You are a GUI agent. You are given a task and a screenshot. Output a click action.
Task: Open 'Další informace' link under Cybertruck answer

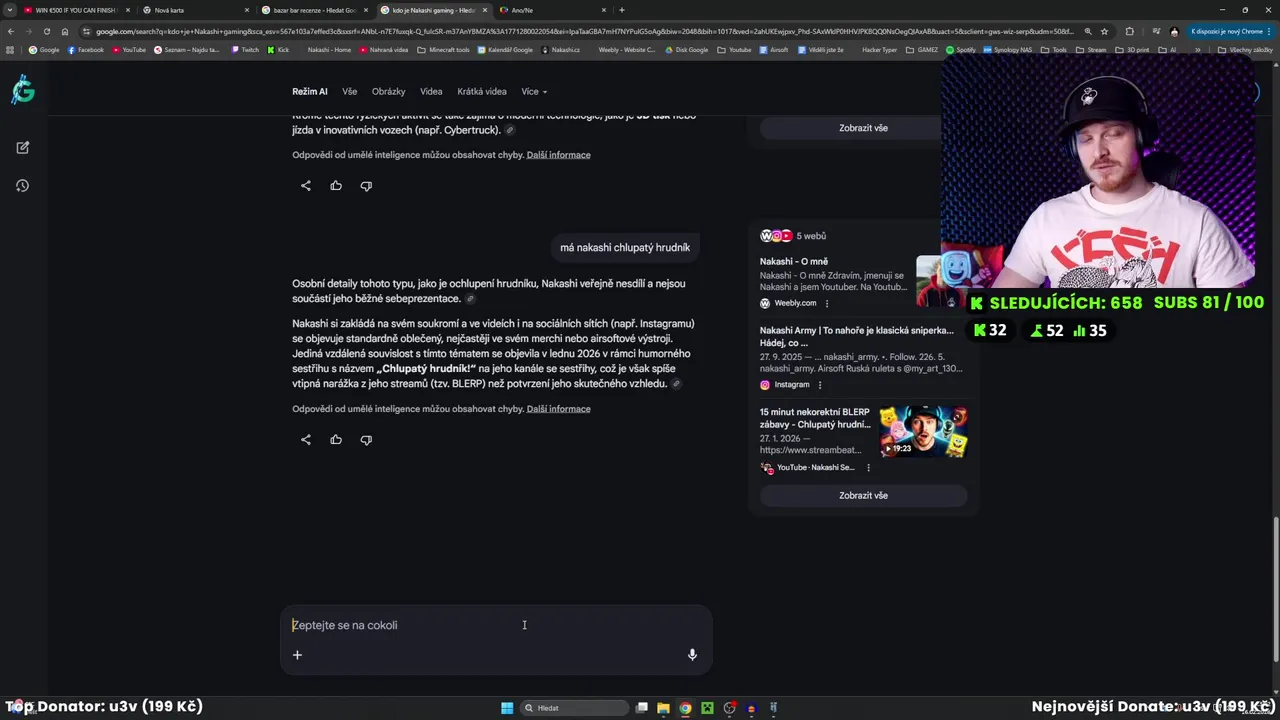[x=558, y=155]
